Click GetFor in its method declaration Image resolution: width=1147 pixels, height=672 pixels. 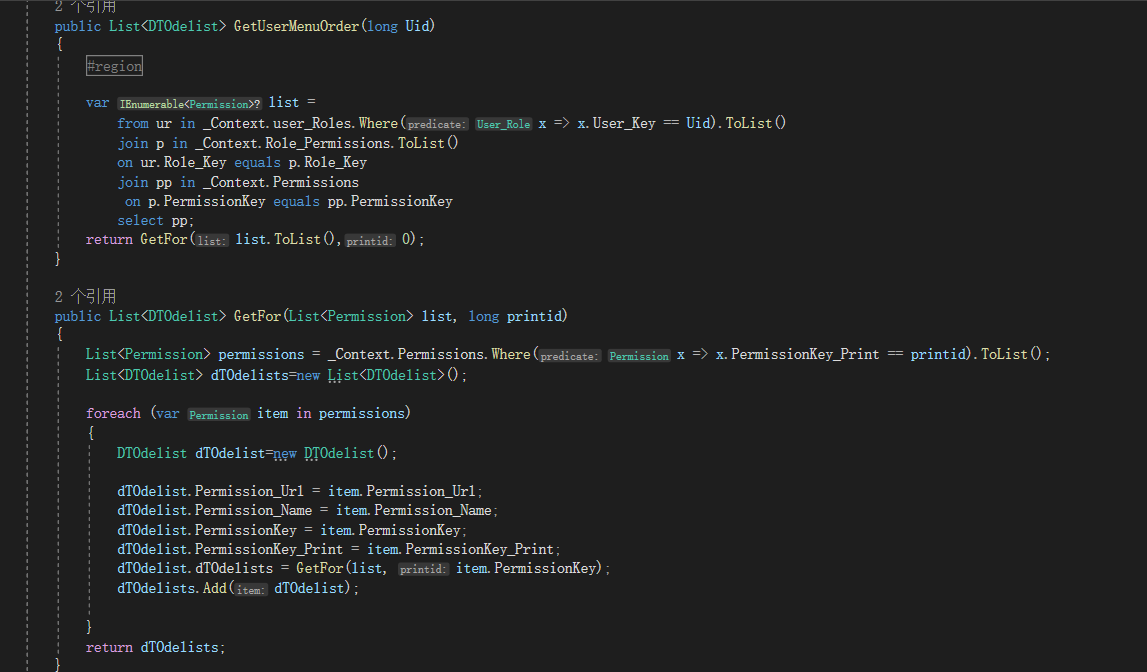click(256, 316)
